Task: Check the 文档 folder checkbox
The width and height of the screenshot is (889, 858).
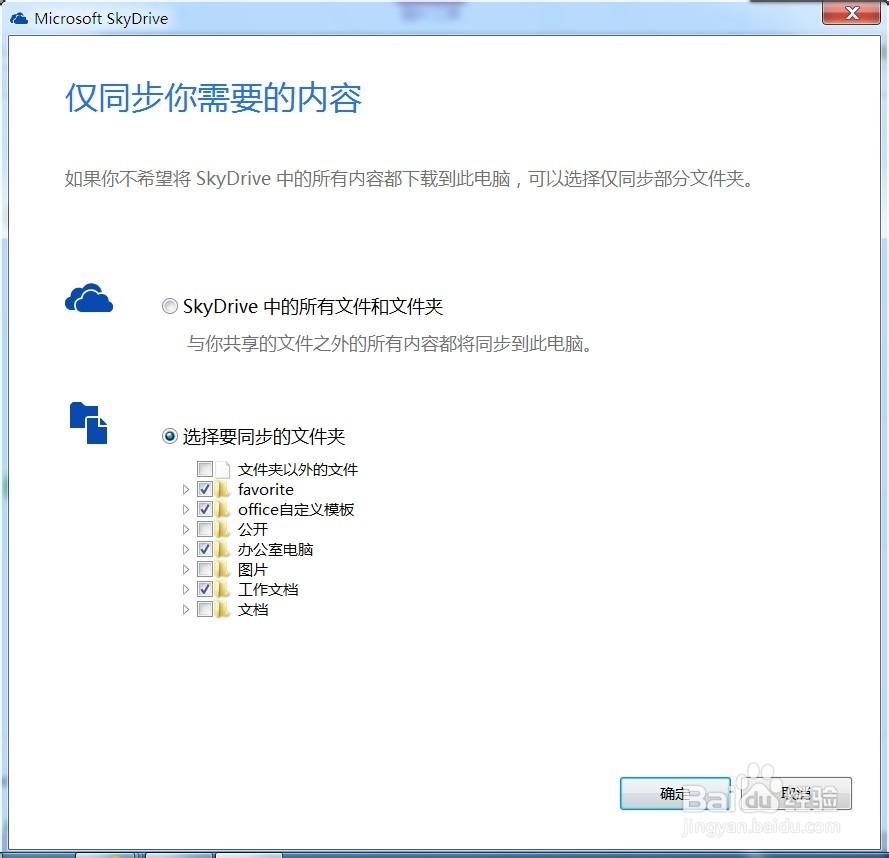Action: tap(205, 610)
